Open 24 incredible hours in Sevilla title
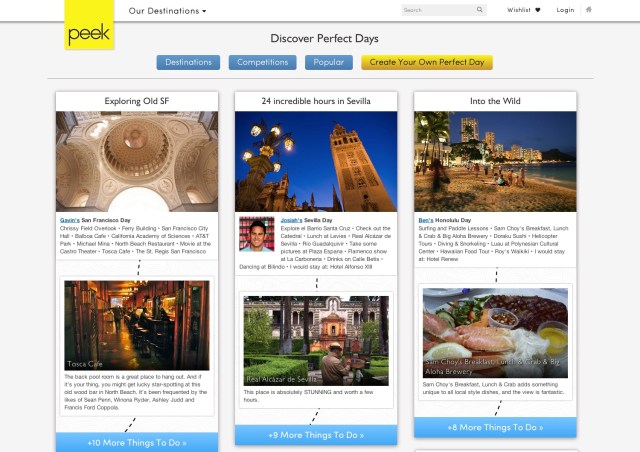This screenshot has width=640, height=452. [316, 101]
